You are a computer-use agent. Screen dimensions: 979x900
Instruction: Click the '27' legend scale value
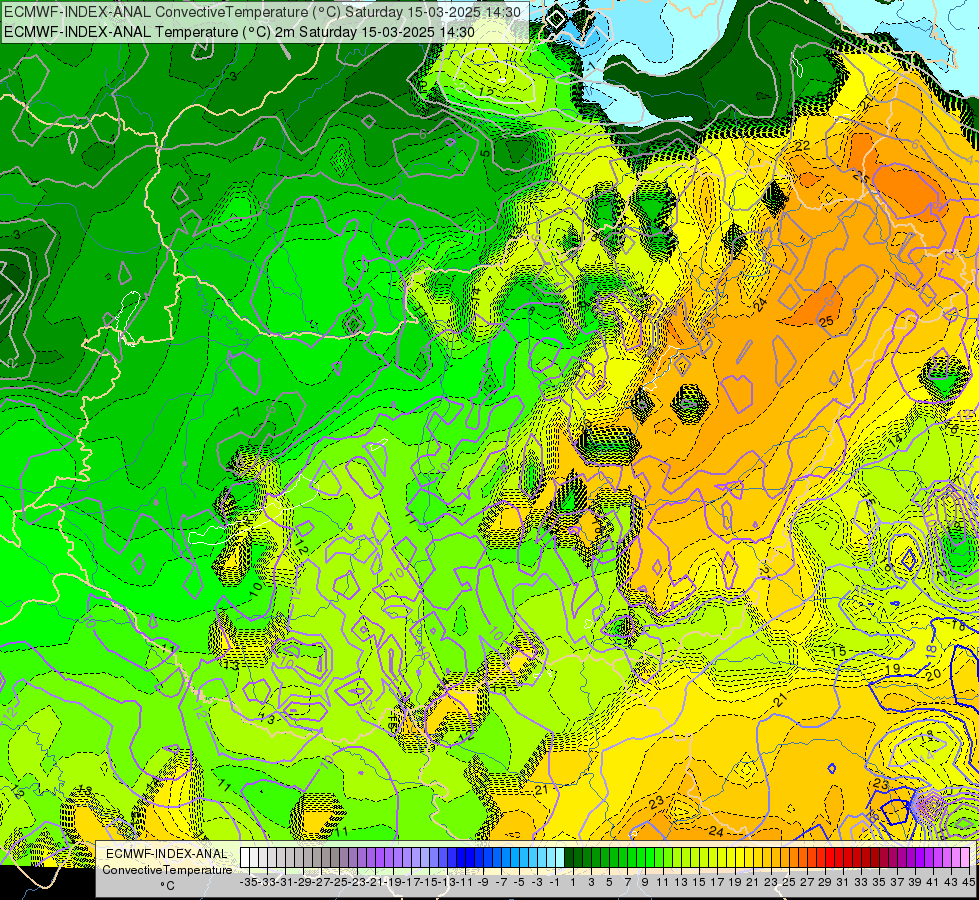point(807,883)
